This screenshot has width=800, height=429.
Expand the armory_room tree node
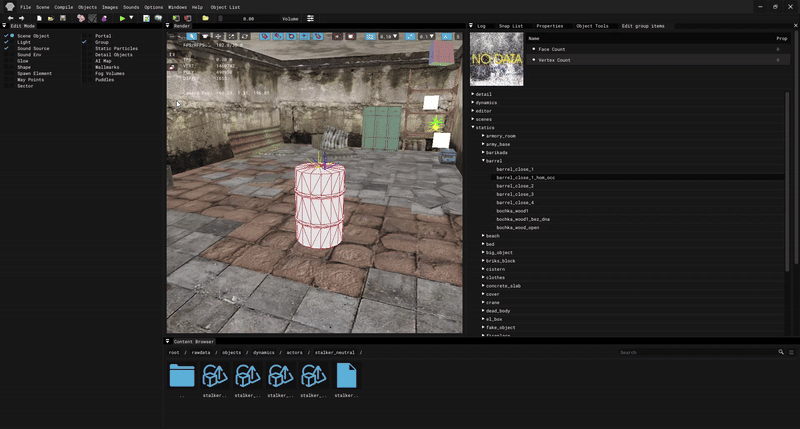pos(484,136)
